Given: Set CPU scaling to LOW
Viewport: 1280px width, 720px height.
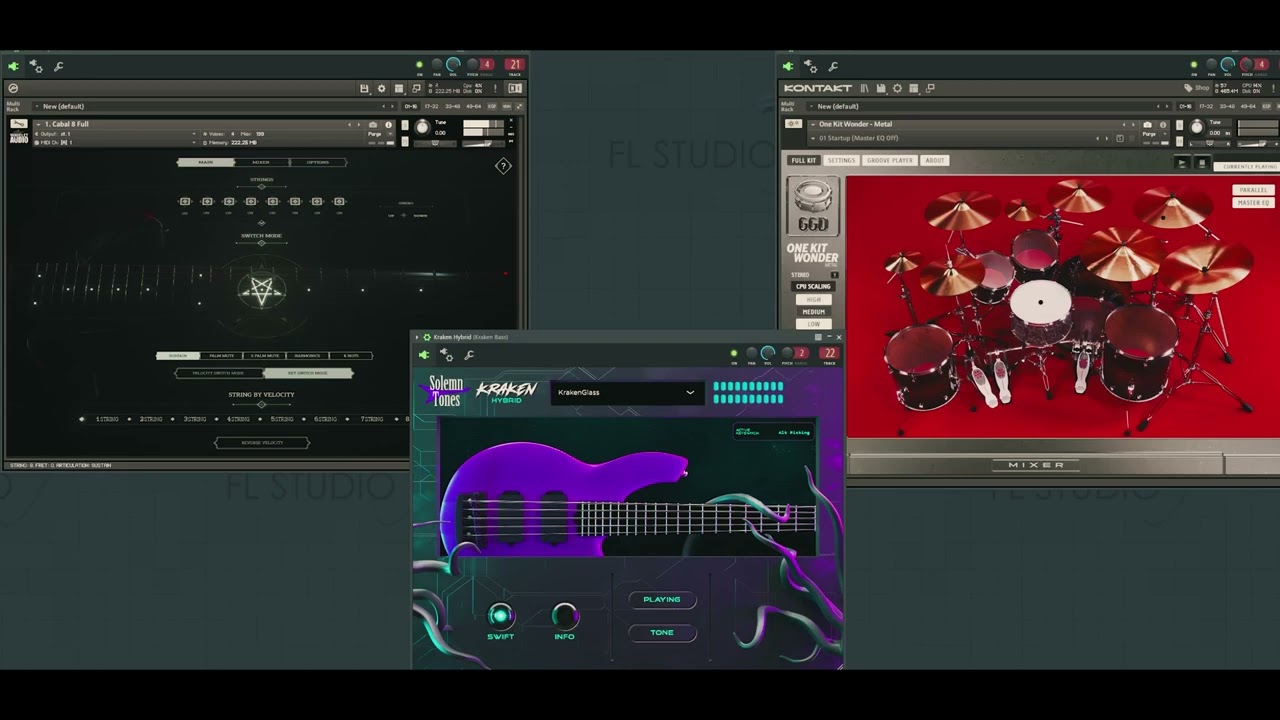Looking at the screenshot, I should pyautogui.click(x=813, y=324).
